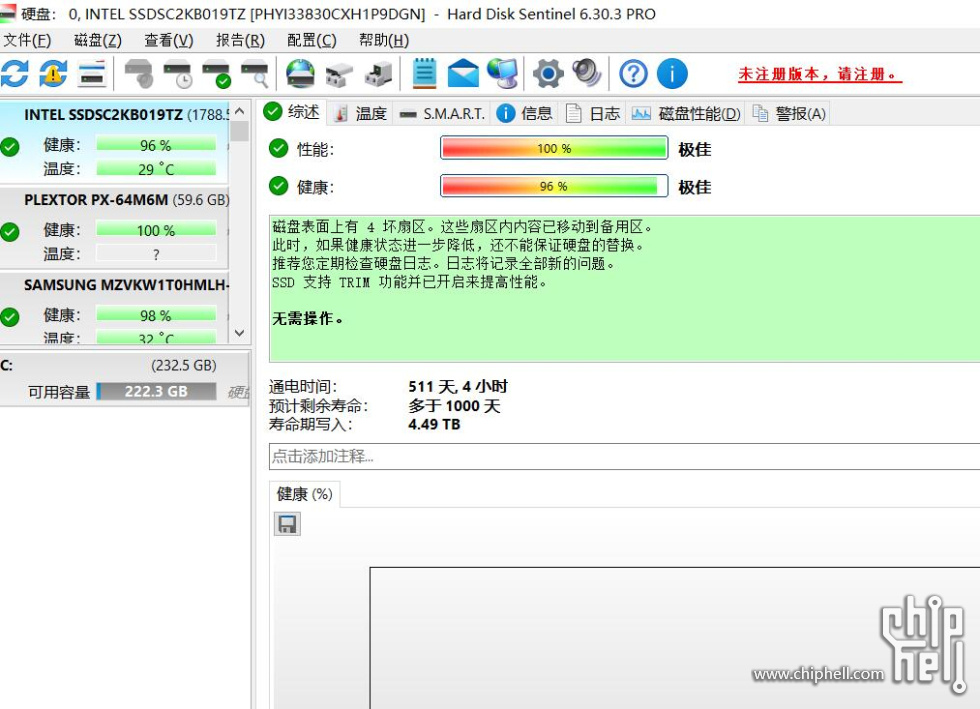Switch to the S.M.A.R.T. tab
This screenshot has height=709, width=980.
coord(442,113)
